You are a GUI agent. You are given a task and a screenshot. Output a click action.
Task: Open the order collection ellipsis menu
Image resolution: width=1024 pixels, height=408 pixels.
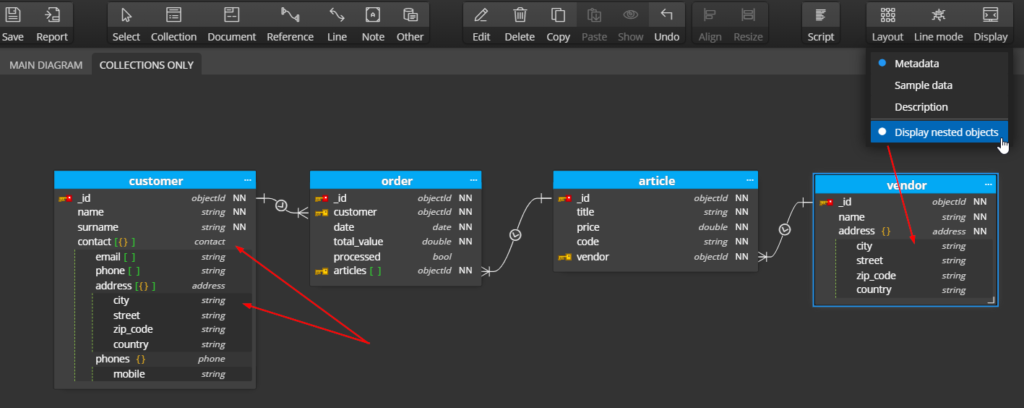pyautogui.click(x=473, y=180)
